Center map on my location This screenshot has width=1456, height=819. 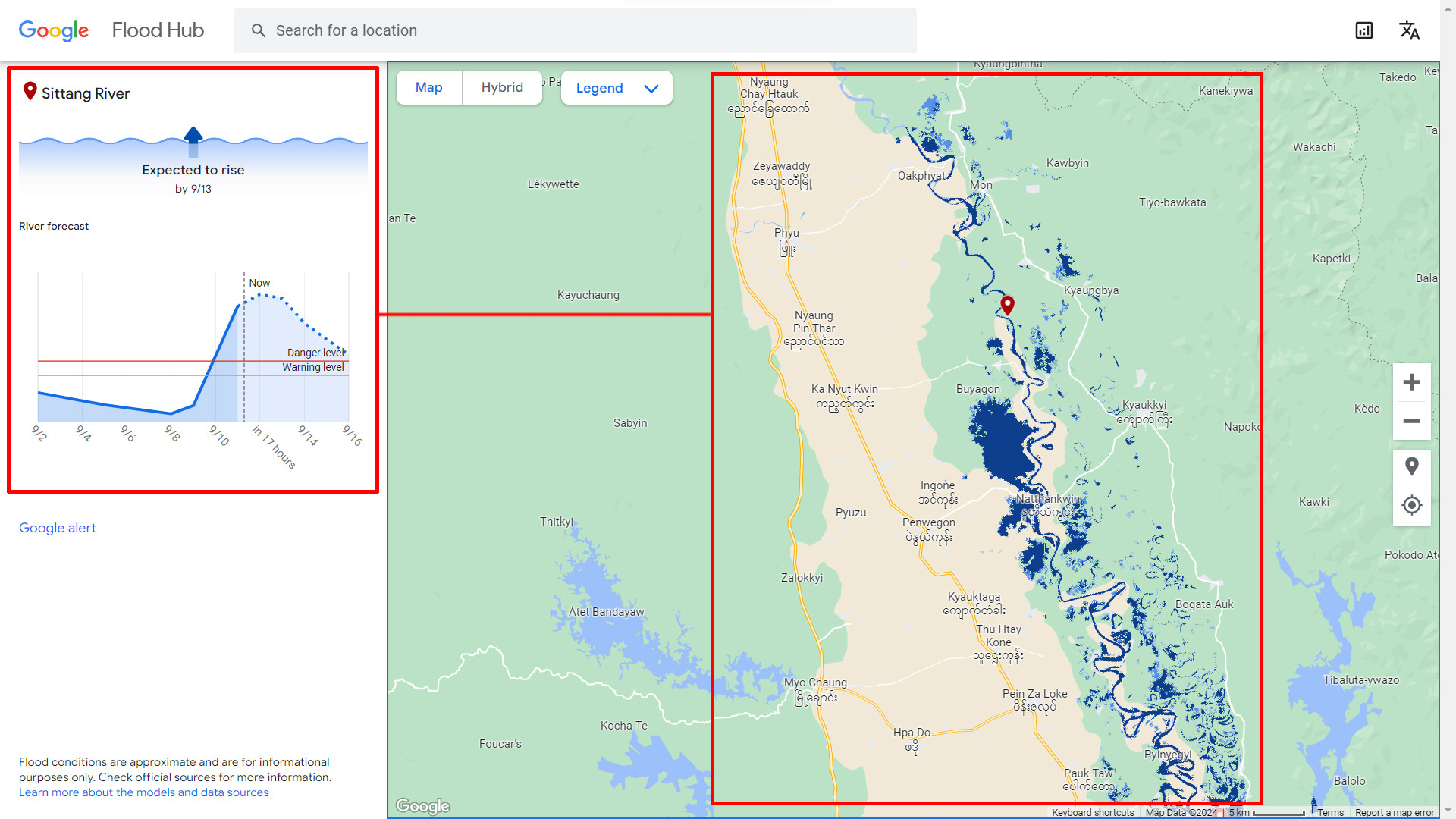click(x=1412, y=505)
